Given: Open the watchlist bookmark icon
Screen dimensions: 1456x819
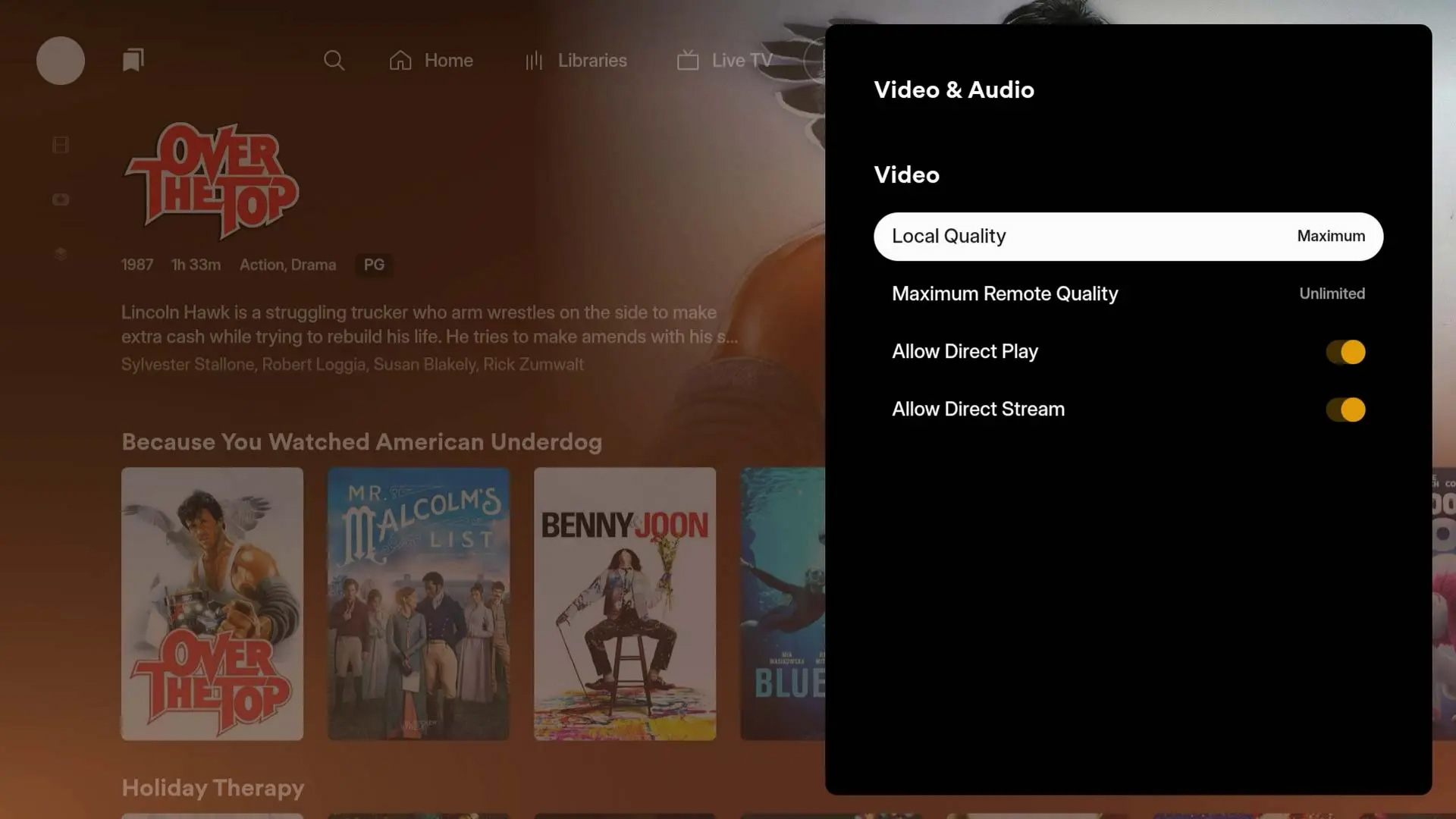Looking at the screenshot, I should coord(133,61).
